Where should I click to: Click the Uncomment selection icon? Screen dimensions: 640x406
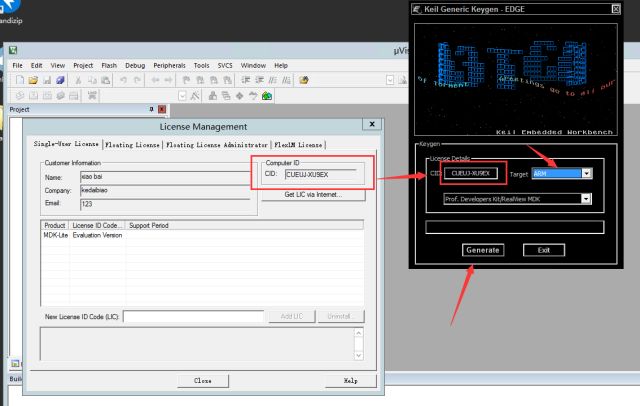(x=287, y=80)
